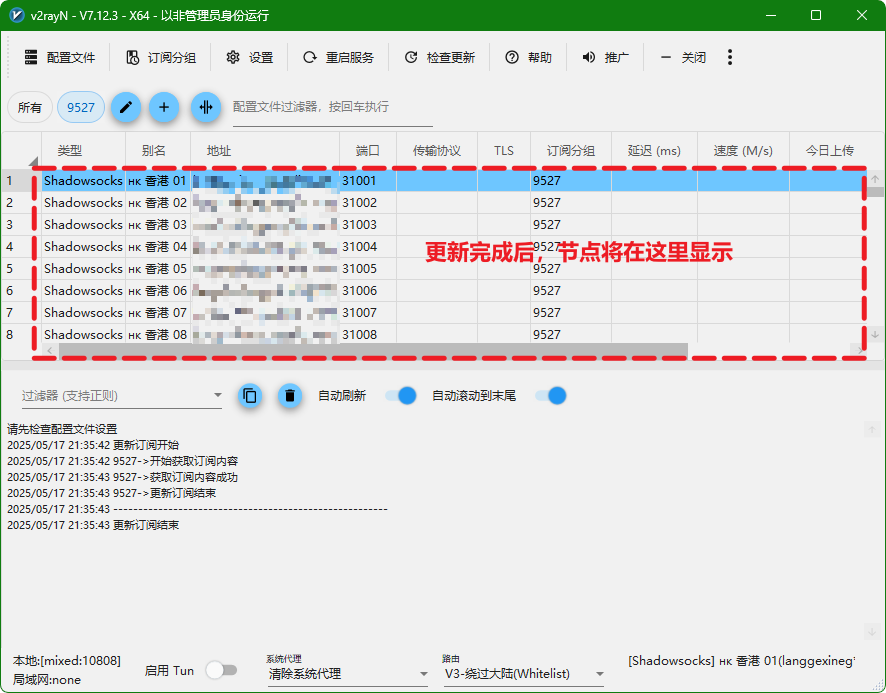Open the 路由 dropdown

coord(524,674)
